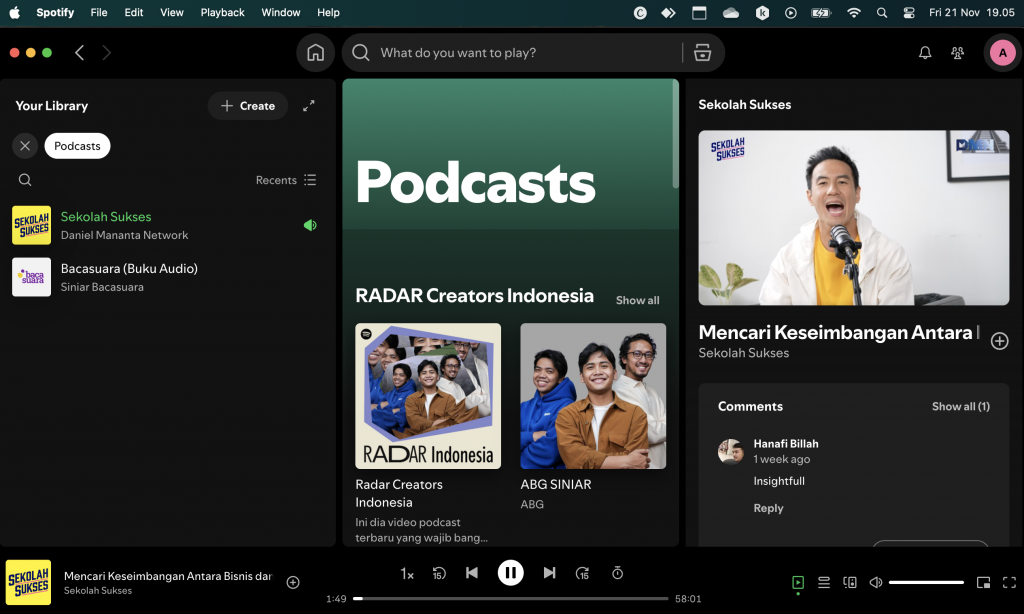Click the library navigation back arrow
This screenshot has height=614, width=1024.
79,52
